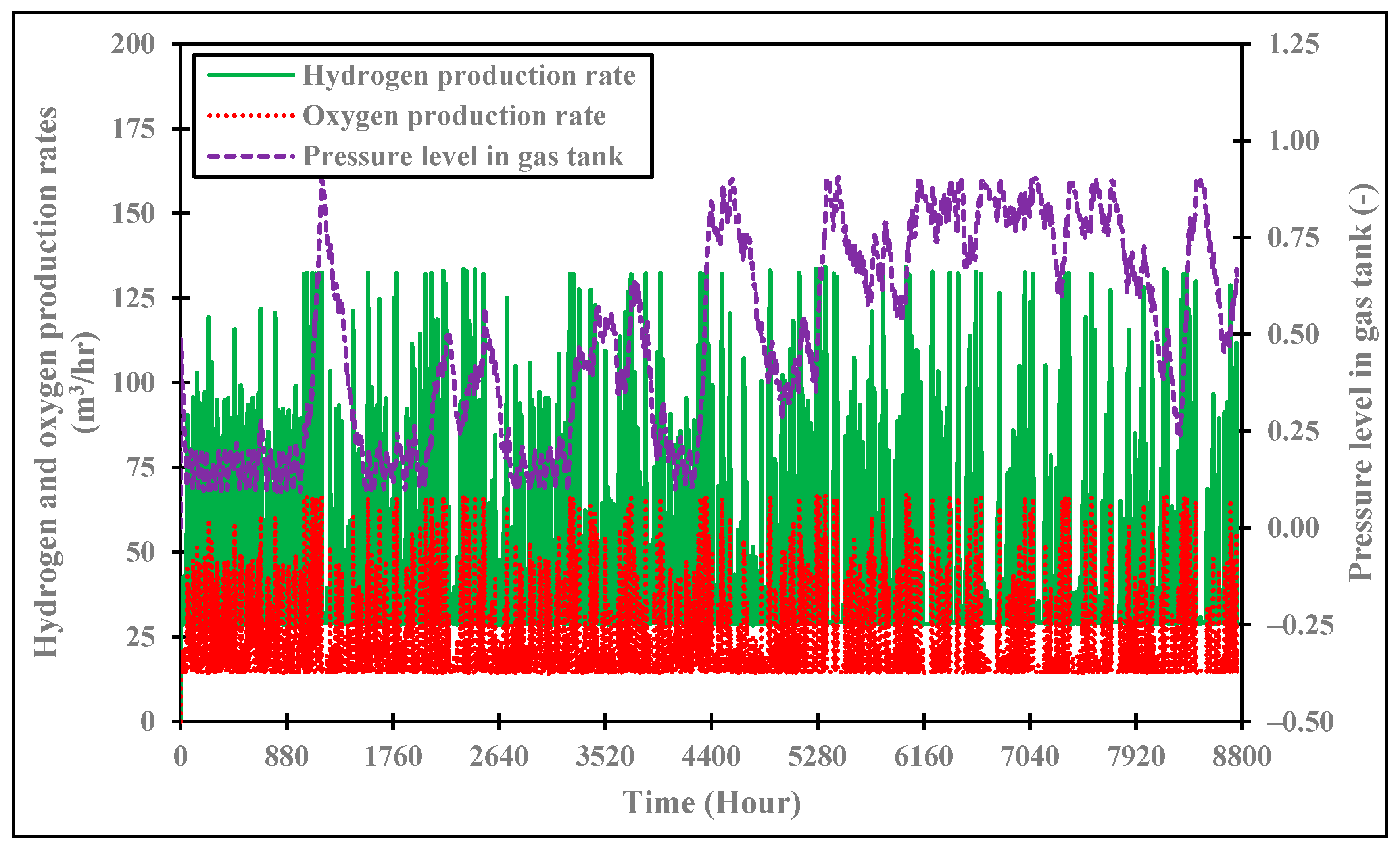
Task: Click the 0.00 label on right axis
Action: [1294, 528]
